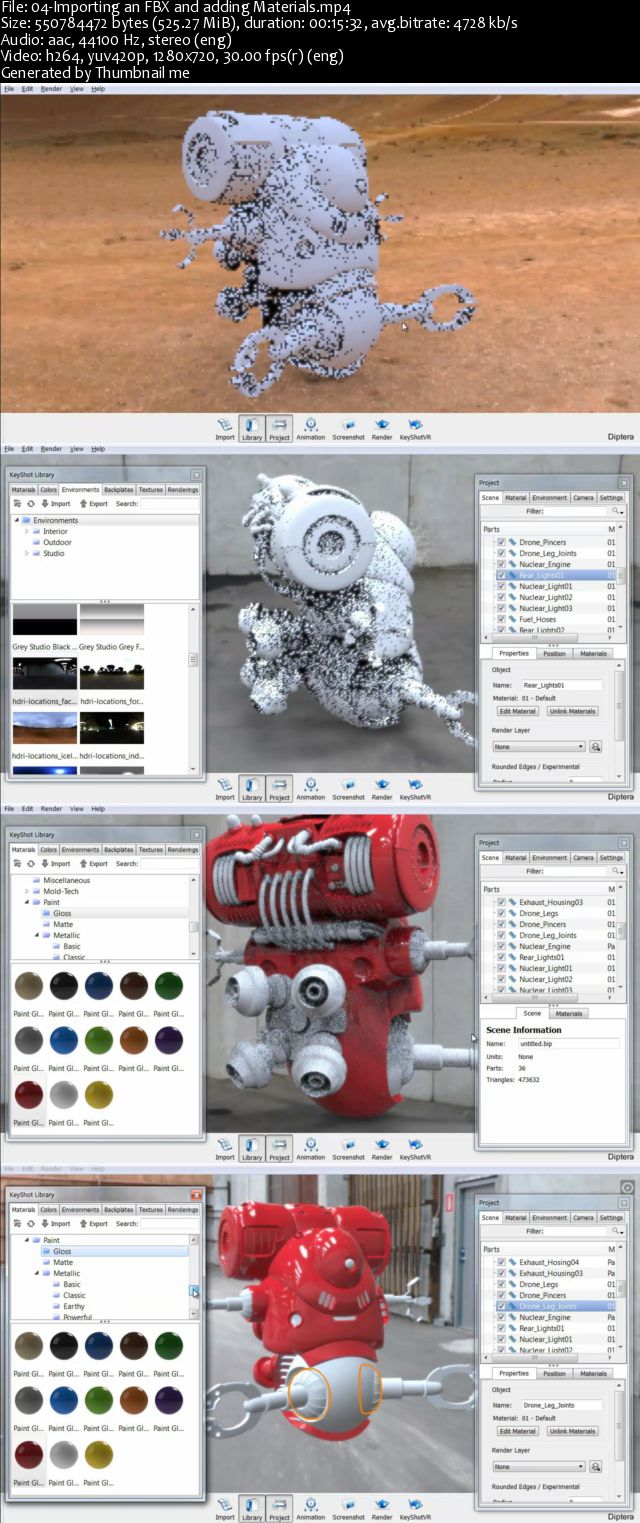Pick purple Paint Gloss swatch in Scene Information frame
The image size is (640, 1523).
coord(169,1039)
